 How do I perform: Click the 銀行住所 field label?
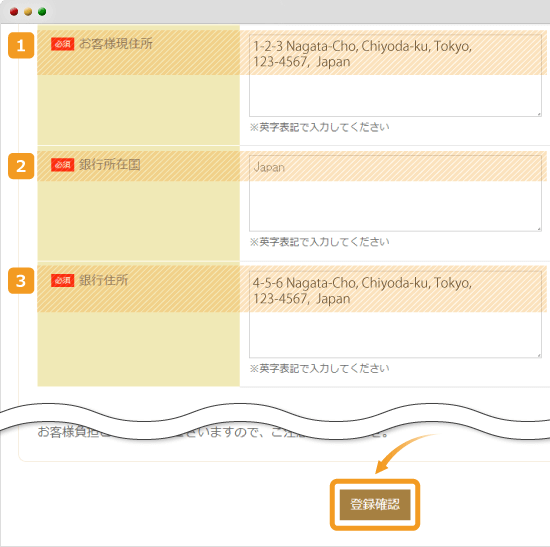coord(103,280)
